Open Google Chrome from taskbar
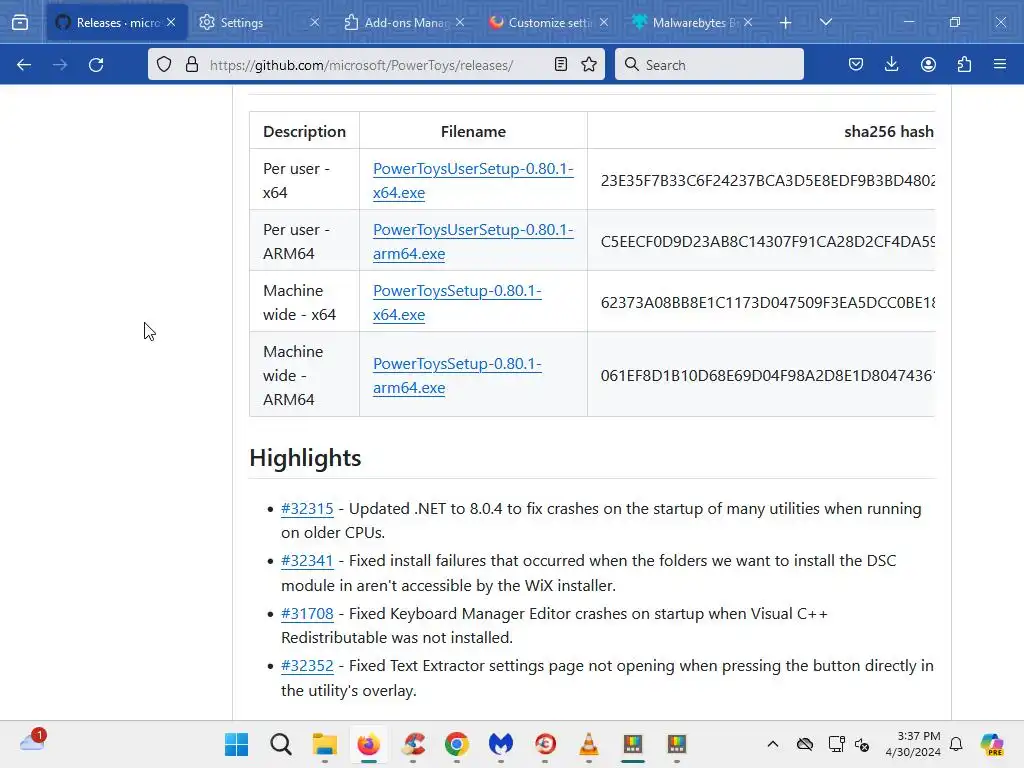 (x=456, y=744)
